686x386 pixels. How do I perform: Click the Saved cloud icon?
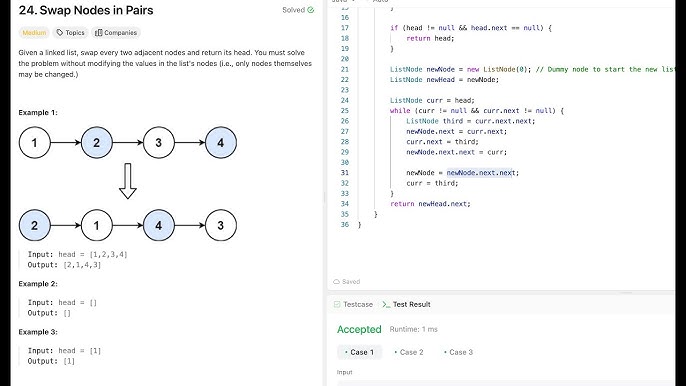pos(336,281)
